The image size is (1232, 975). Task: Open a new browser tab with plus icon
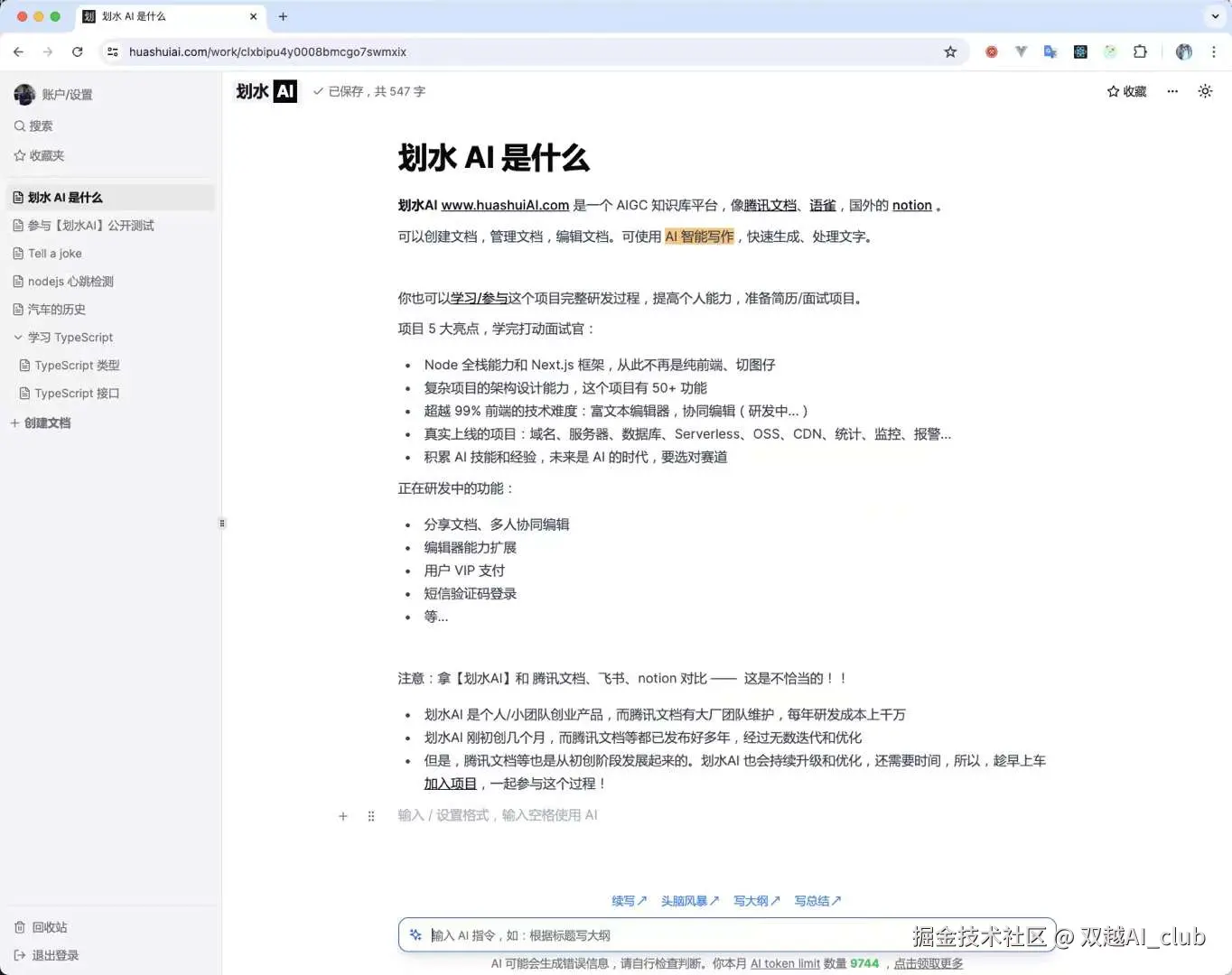tap(283, 16)
